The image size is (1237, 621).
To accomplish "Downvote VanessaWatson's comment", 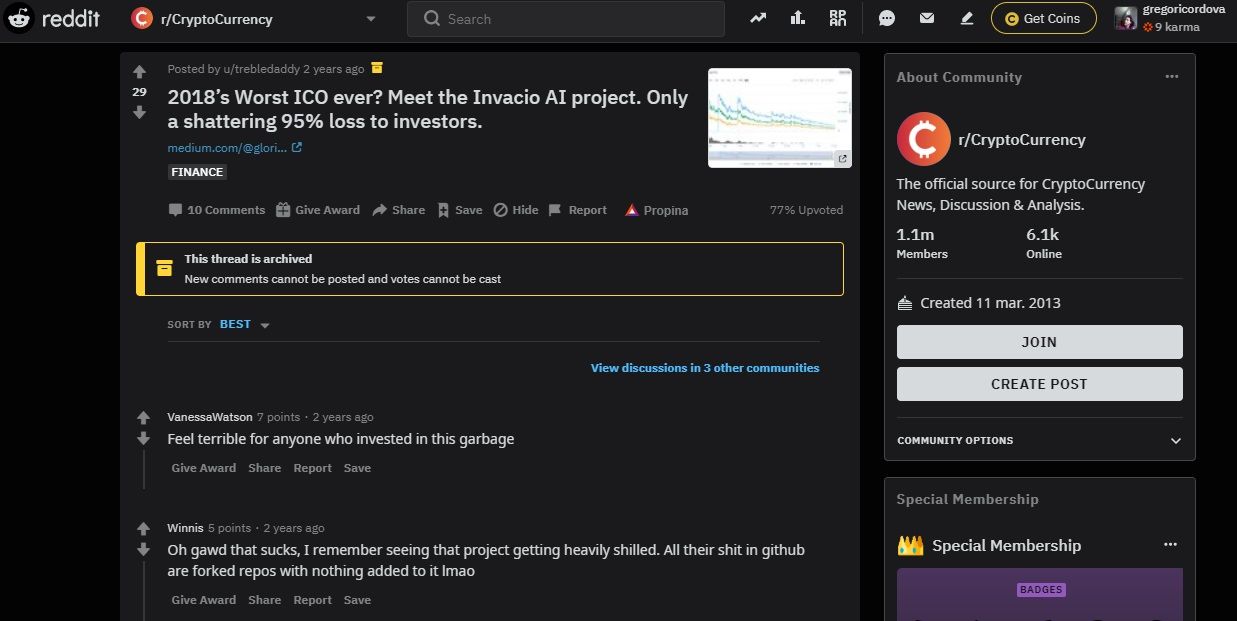I will (x=143, y=438).
